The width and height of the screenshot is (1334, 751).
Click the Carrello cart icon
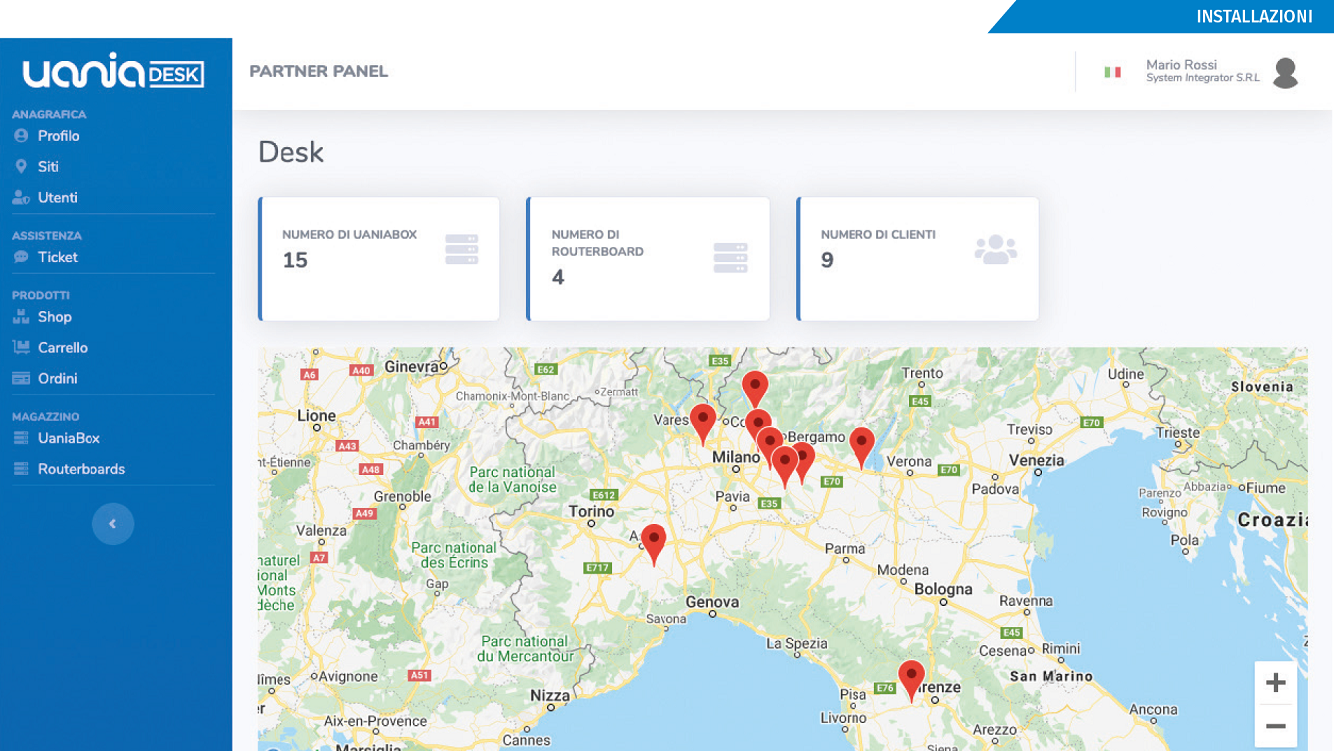[x=21, y=347]
